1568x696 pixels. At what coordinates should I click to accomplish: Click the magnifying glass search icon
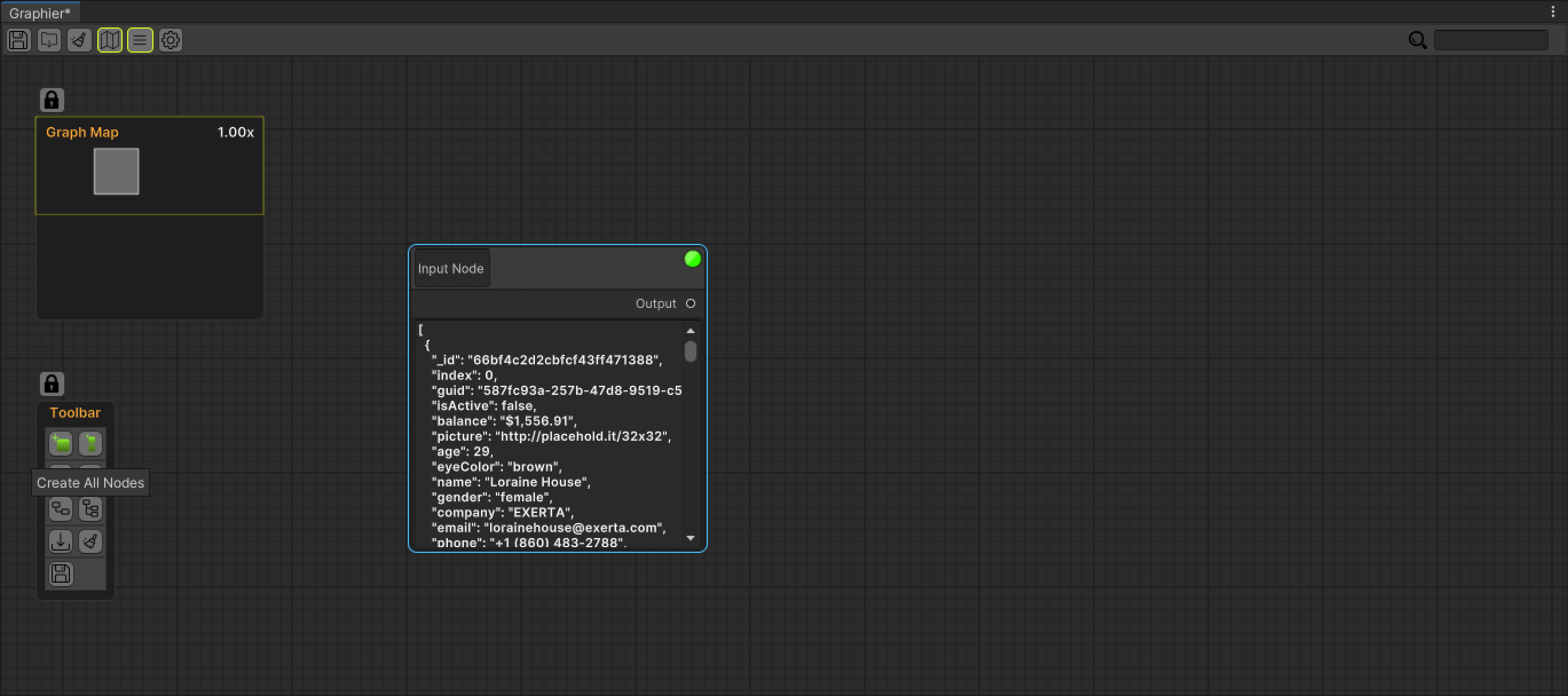1417,40
